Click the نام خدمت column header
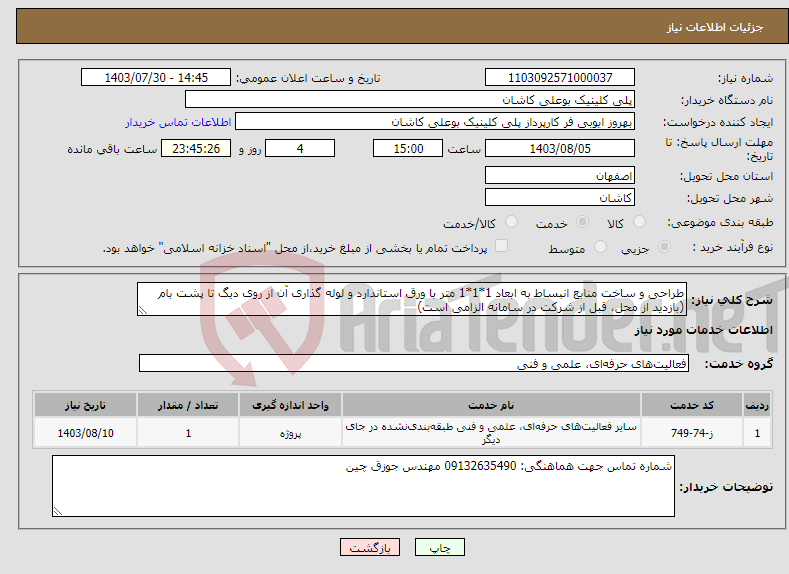This screenshot has height=574, width=789. point(491,405)
